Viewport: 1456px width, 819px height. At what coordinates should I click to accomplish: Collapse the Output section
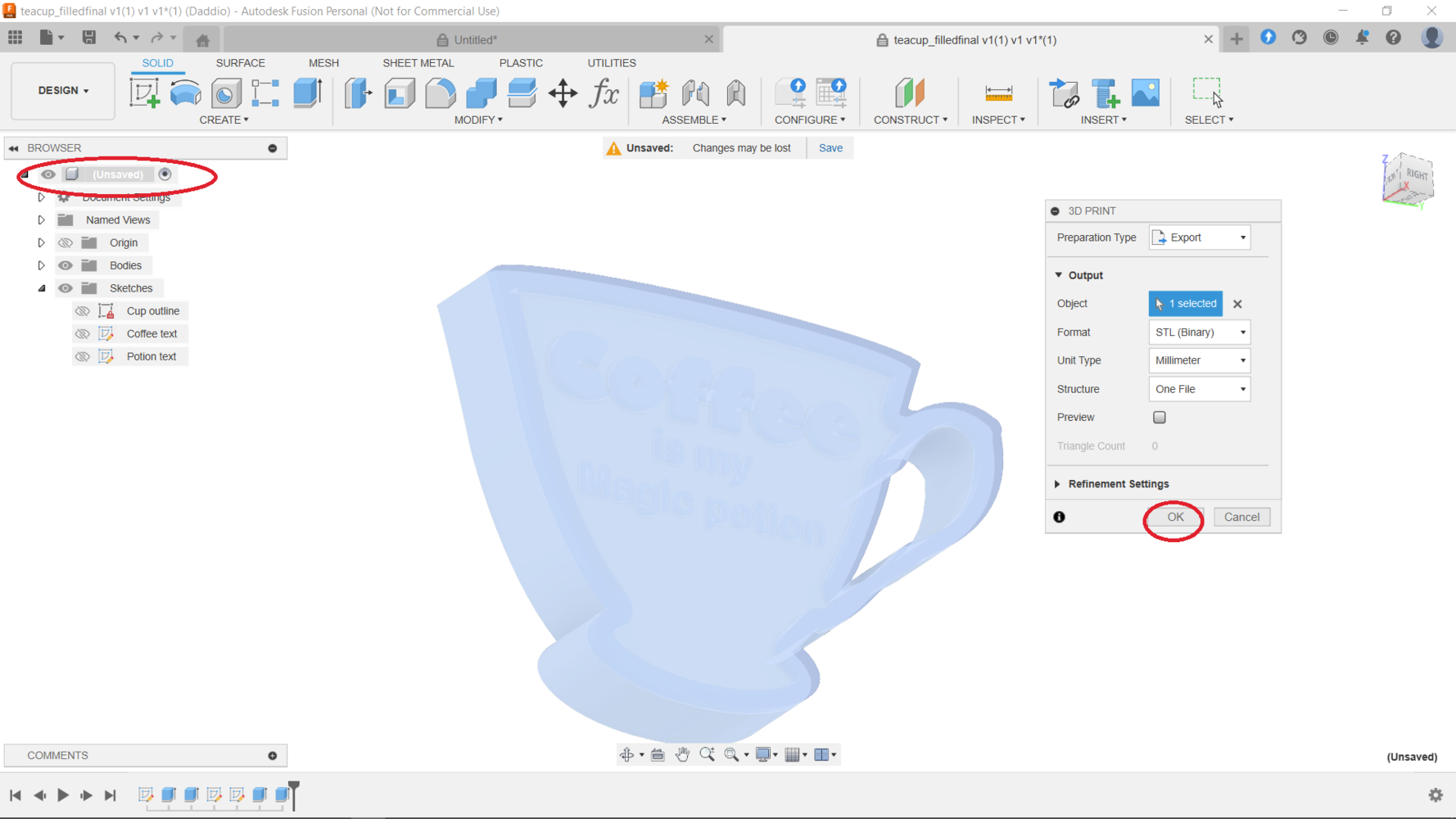click(x=1058, y=275)
